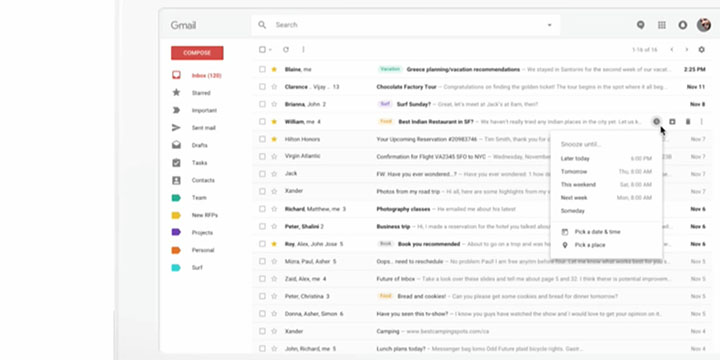Click the Tasks clipboard icon
Viewport: 720px width, 360px height.
[176, 163]
